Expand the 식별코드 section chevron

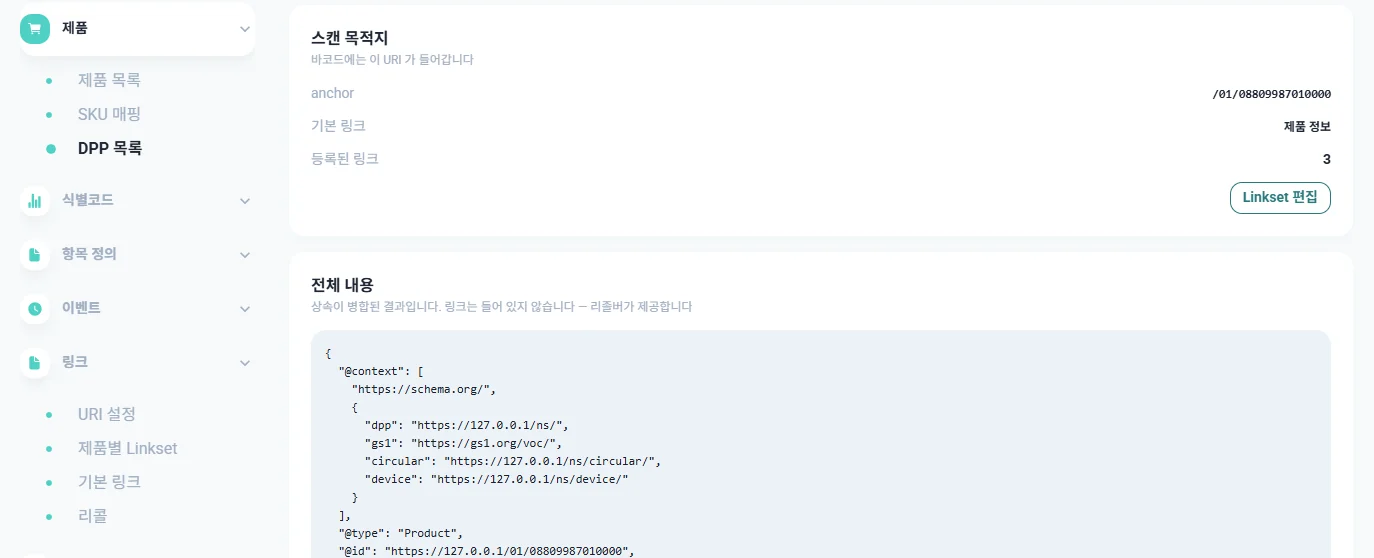tap(245, 201)
